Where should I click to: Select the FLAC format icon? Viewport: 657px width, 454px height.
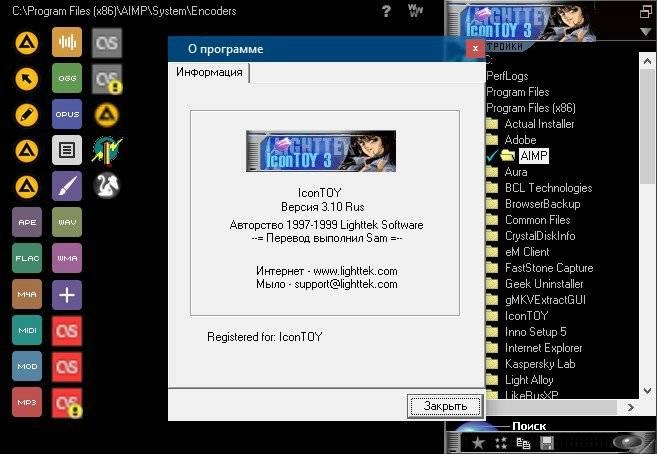click(x=27, y=258)
